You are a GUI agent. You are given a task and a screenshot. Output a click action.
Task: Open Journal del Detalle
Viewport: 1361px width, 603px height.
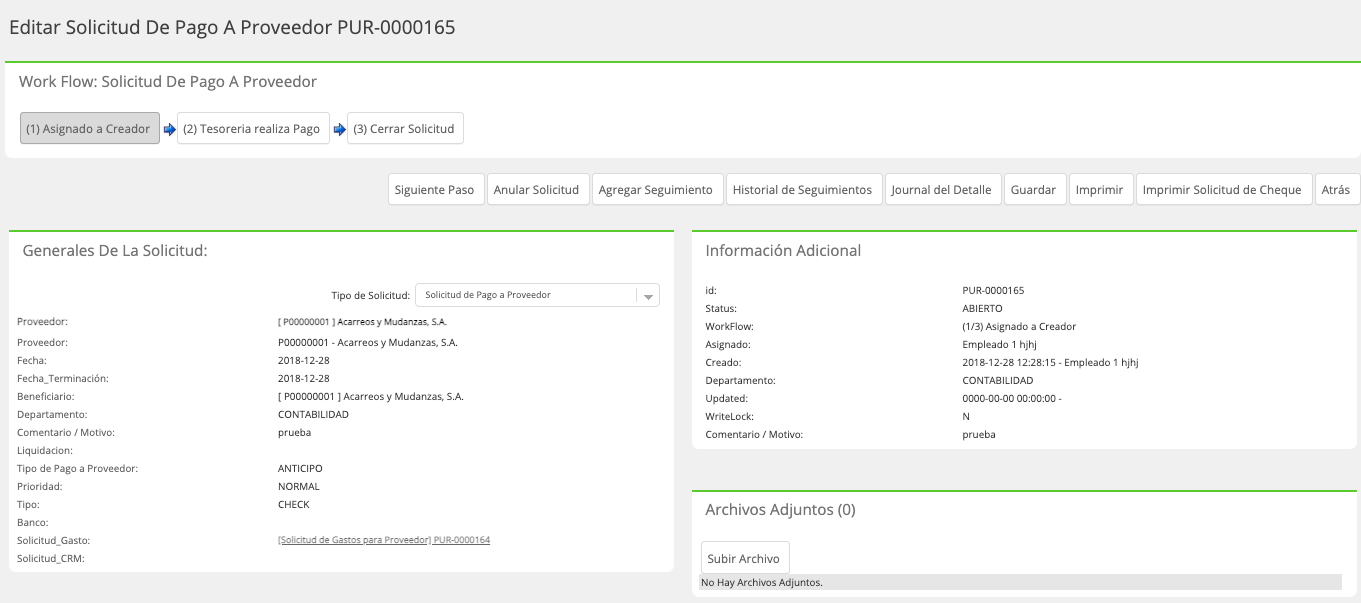point(942,190)
